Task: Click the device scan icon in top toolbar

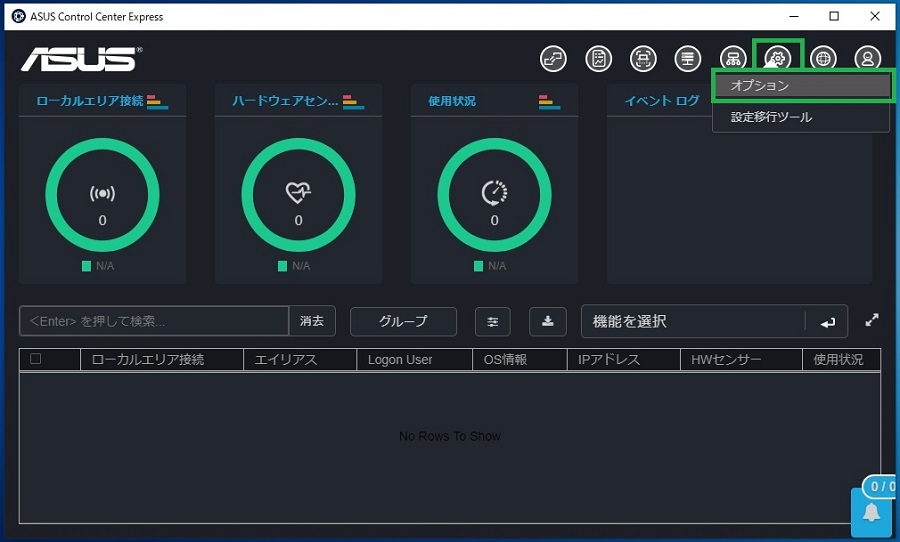Action: (x=643, y=59)
